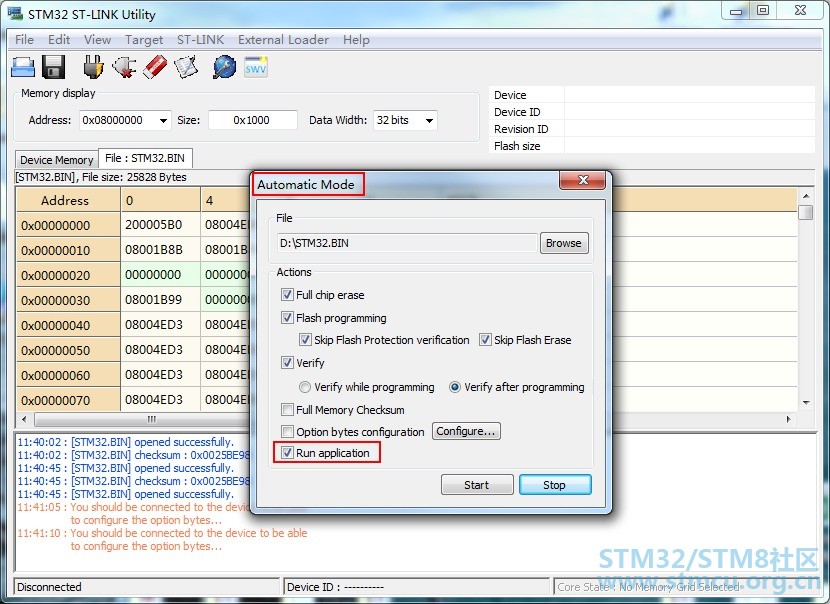This screenshot has width=830, height=604.
Task: Open the ST-LINK menu
Action: tap(201, 40)
